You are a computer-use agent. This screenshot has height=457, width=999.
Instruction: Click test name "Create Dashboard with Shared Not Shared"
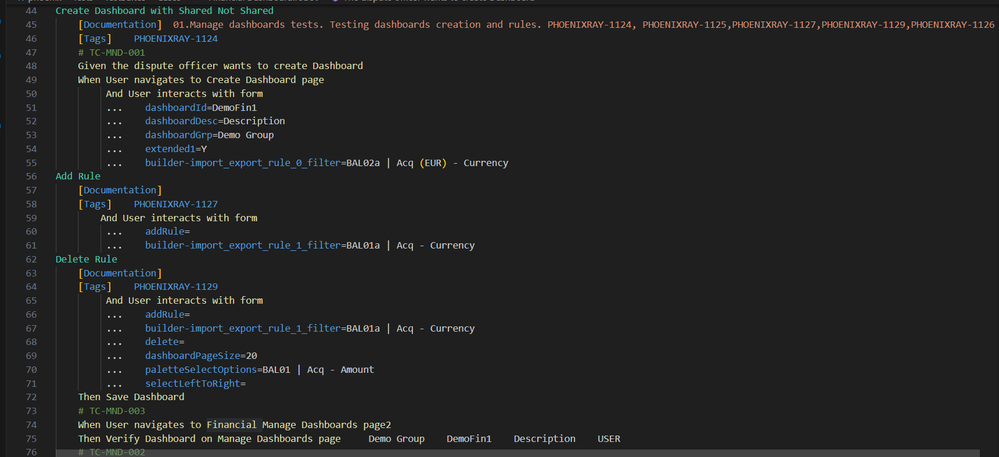click(164, 11)
